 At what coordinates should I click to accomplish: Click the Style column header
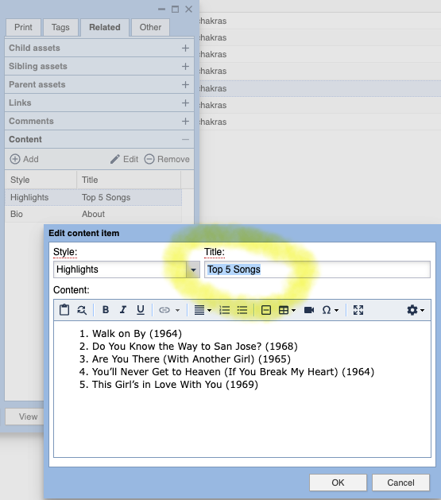coord(41,180)
